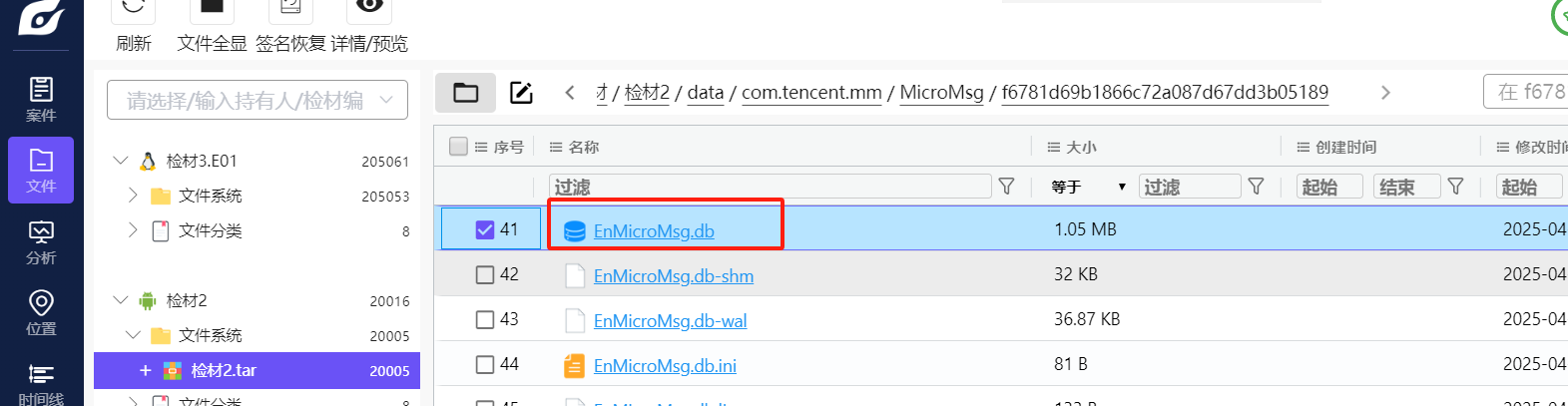This screenshot has width=1568, height=406.
Task: Check the row 42 checkbox
Action: click(485, 274)
